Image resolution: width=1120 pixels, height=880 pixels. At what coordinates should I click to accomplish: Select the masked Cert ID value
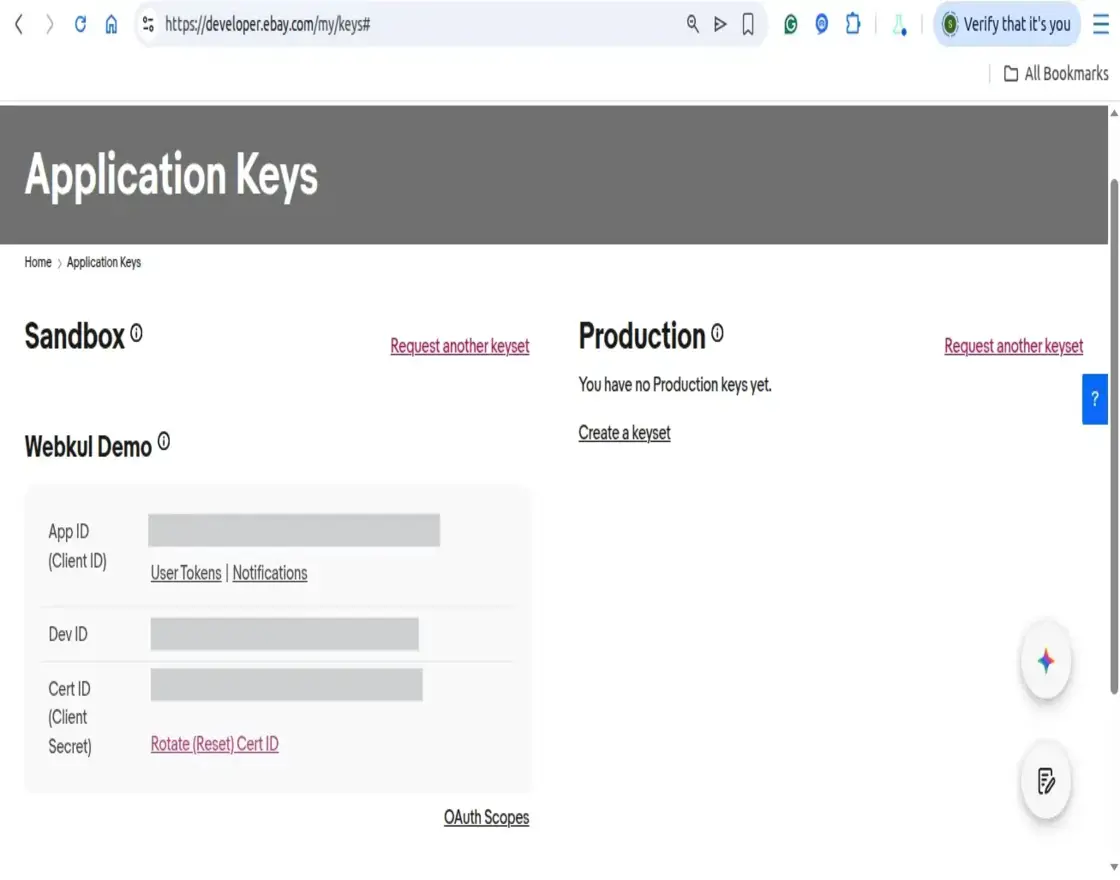click(x=286, y=684)
